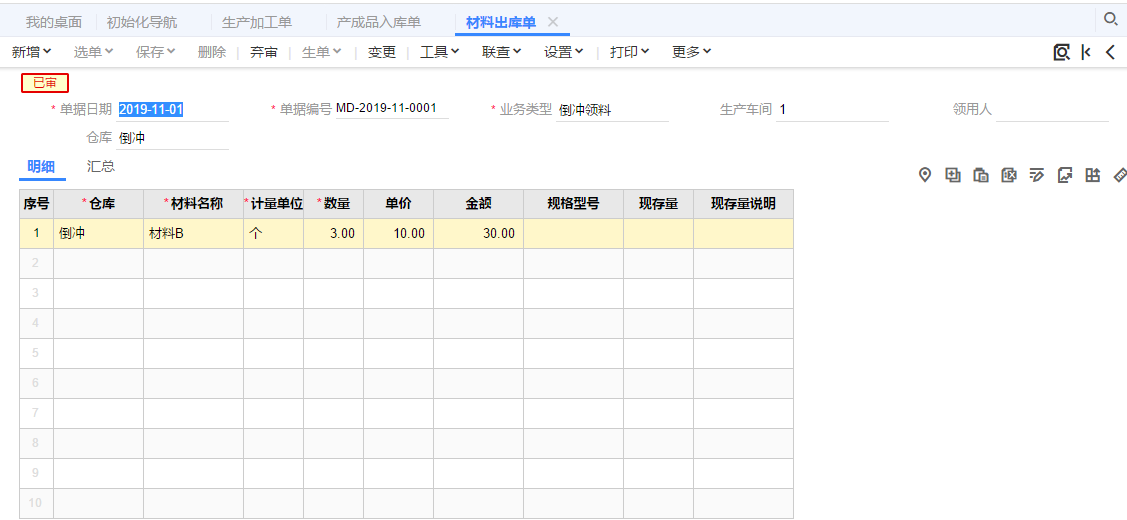
Task: Go to previous record with < arrow
Action: [1110, 52]
